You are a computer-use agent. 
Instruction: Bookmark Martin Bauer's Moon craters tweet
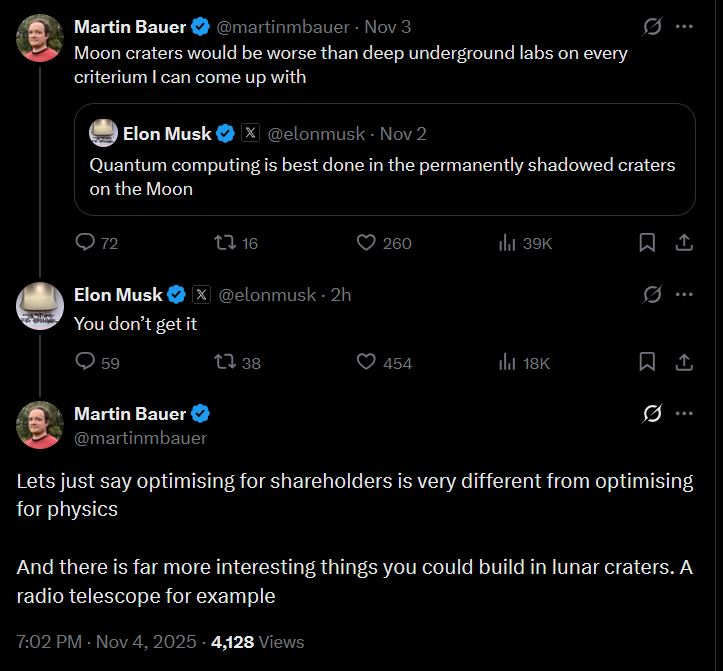pos(647,243)
